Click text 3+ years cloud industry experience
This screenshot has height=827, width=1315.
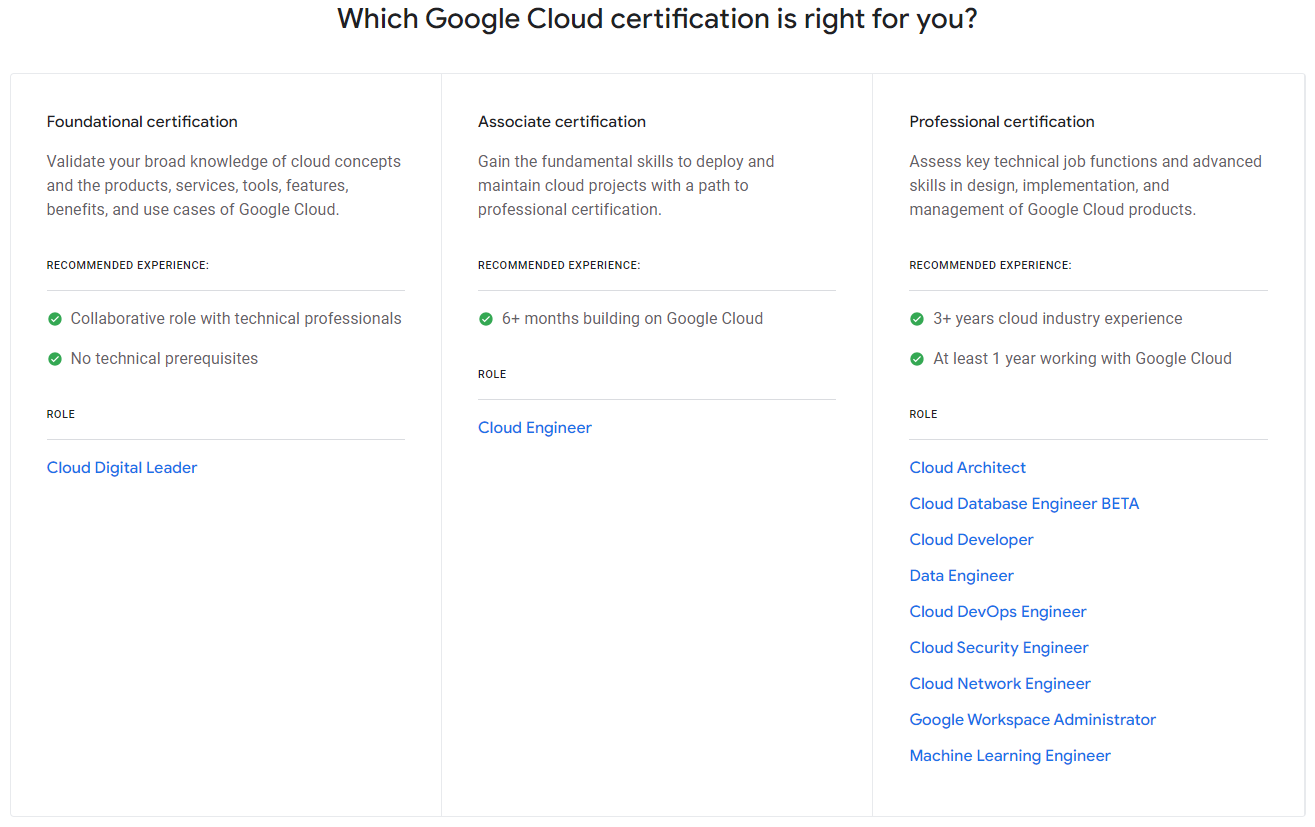click(x=1058, y=318)
